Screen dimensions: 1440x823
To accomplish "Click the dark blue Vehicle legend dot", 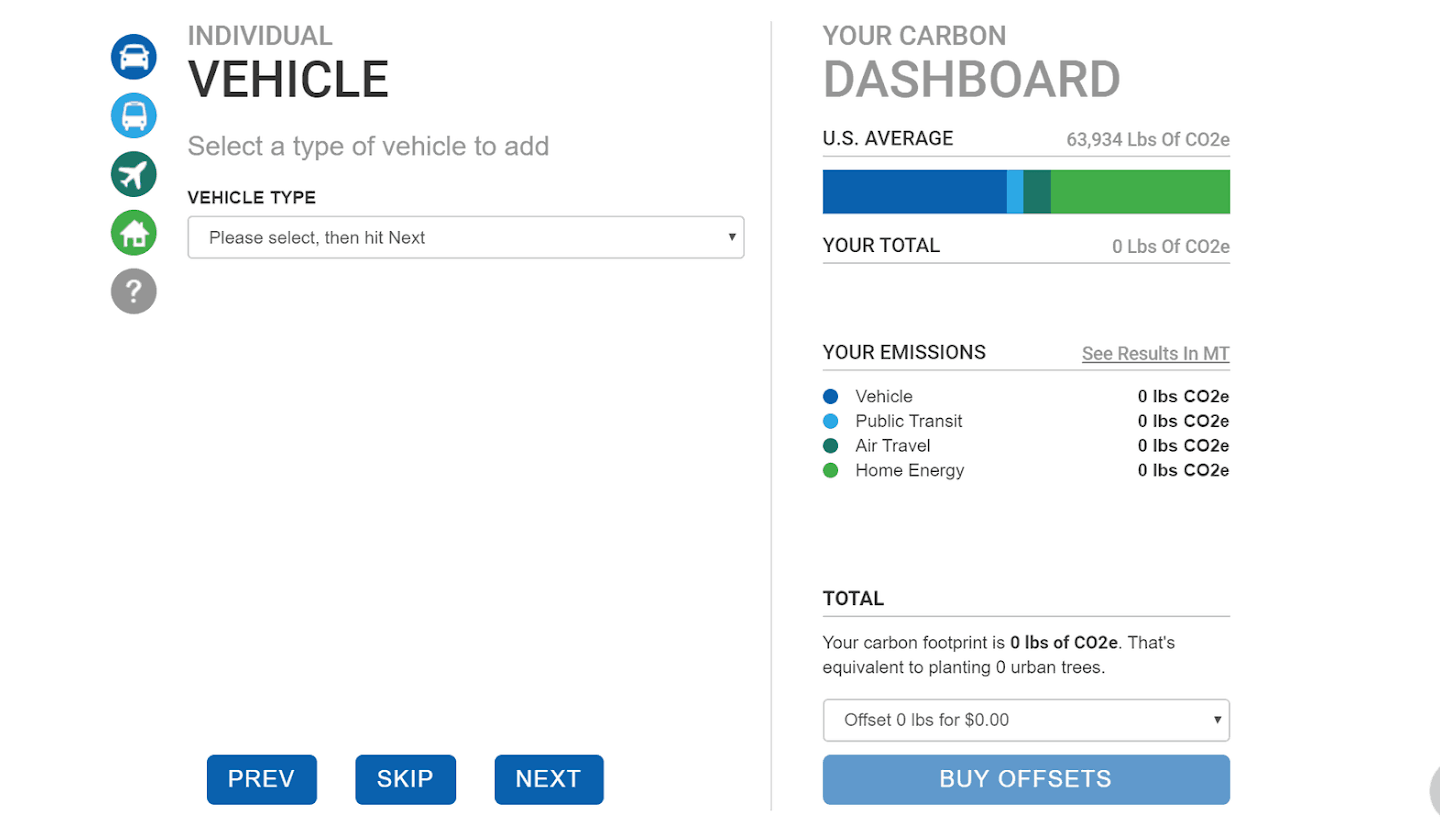I will point(830,397).
